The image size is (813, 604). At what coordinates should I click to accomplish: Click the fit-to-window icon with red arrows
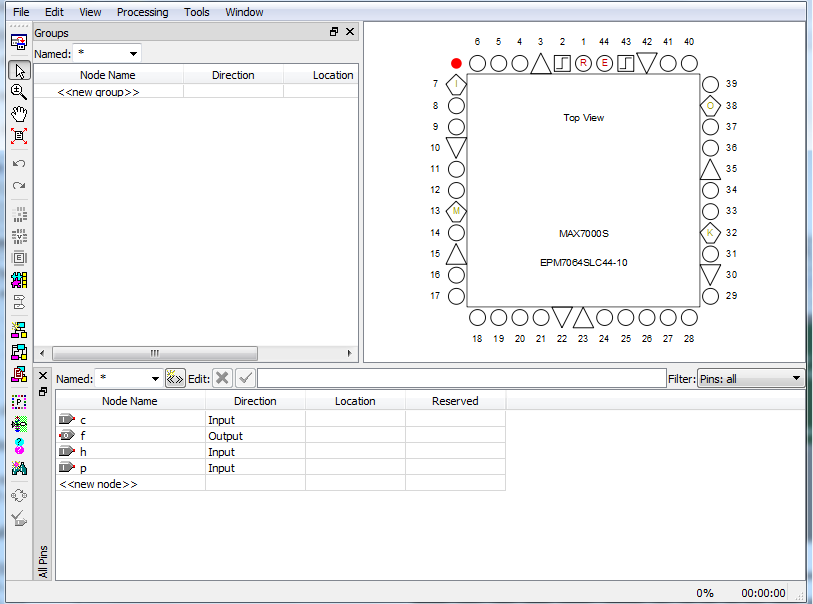click(x=19, y=136)
